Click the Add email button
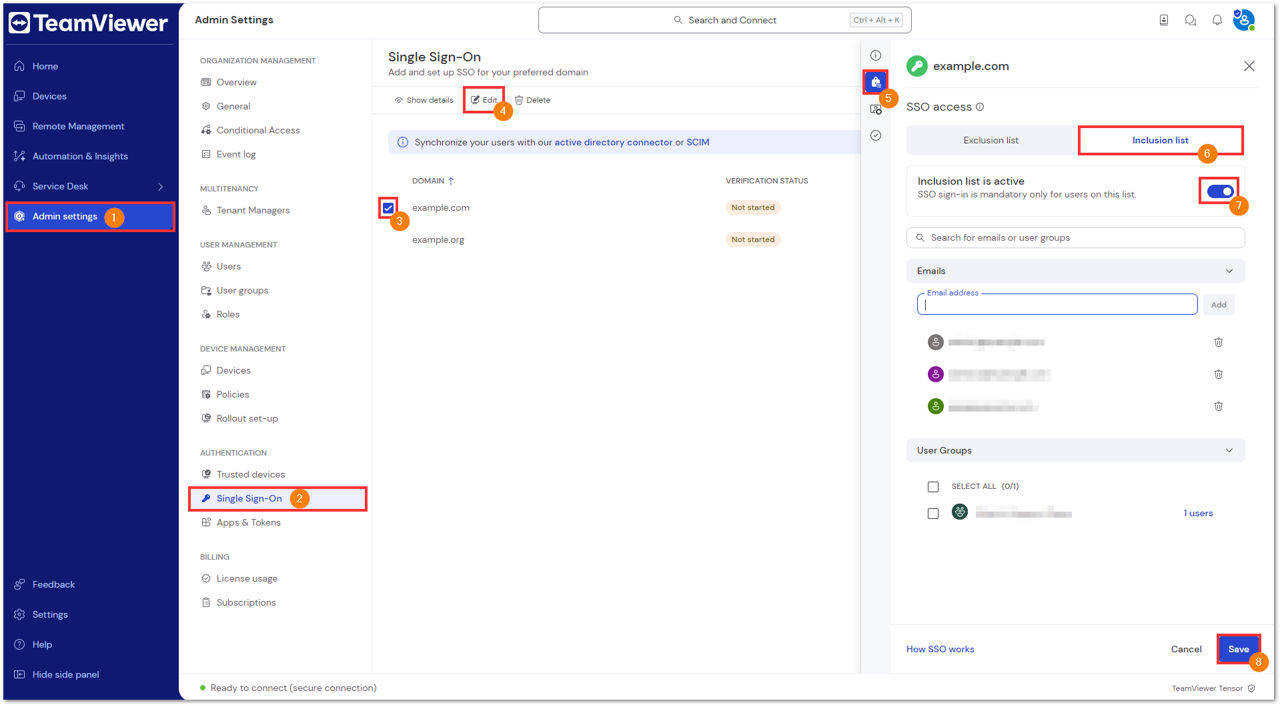 (x=1218, y=304)
